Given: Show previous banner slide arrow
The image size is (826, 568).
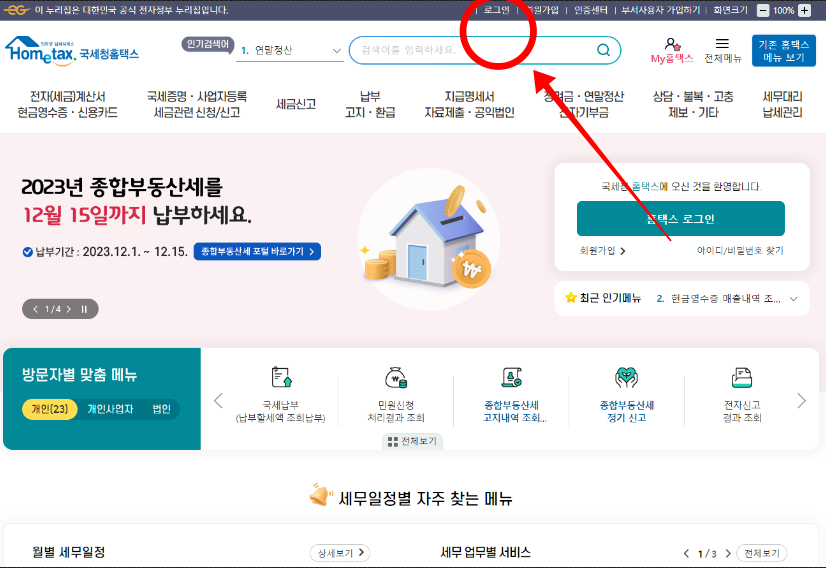Looking at the screenshot, I should tap(35, 309).
